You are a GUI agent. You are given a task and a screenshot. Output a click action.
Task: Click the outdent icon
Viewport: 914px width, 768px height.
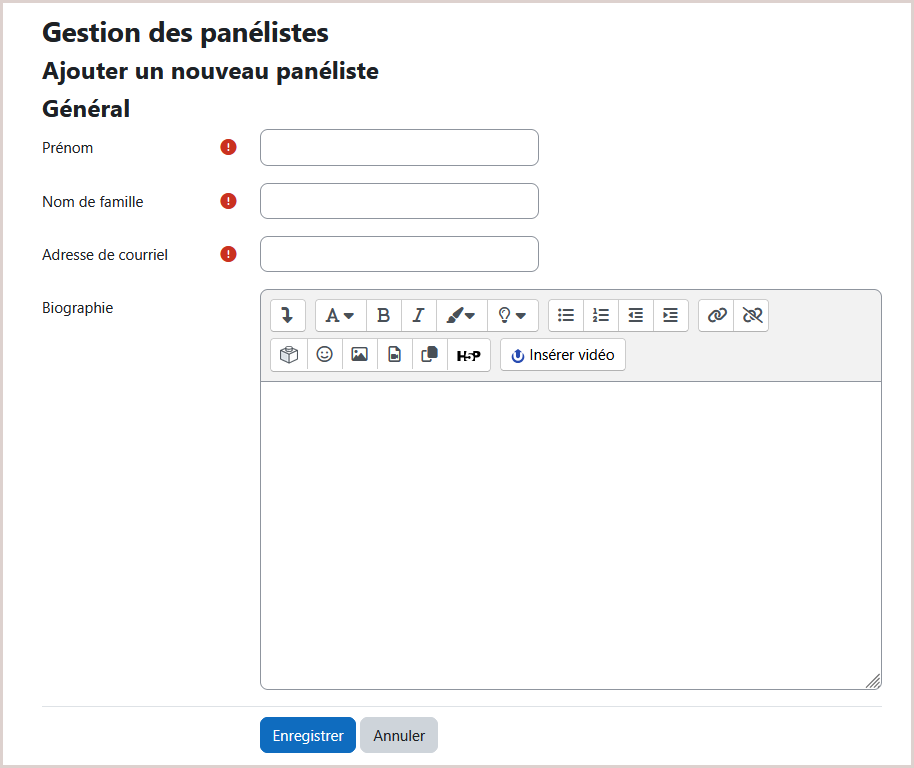pyautogui.click(x=636, y=315)
